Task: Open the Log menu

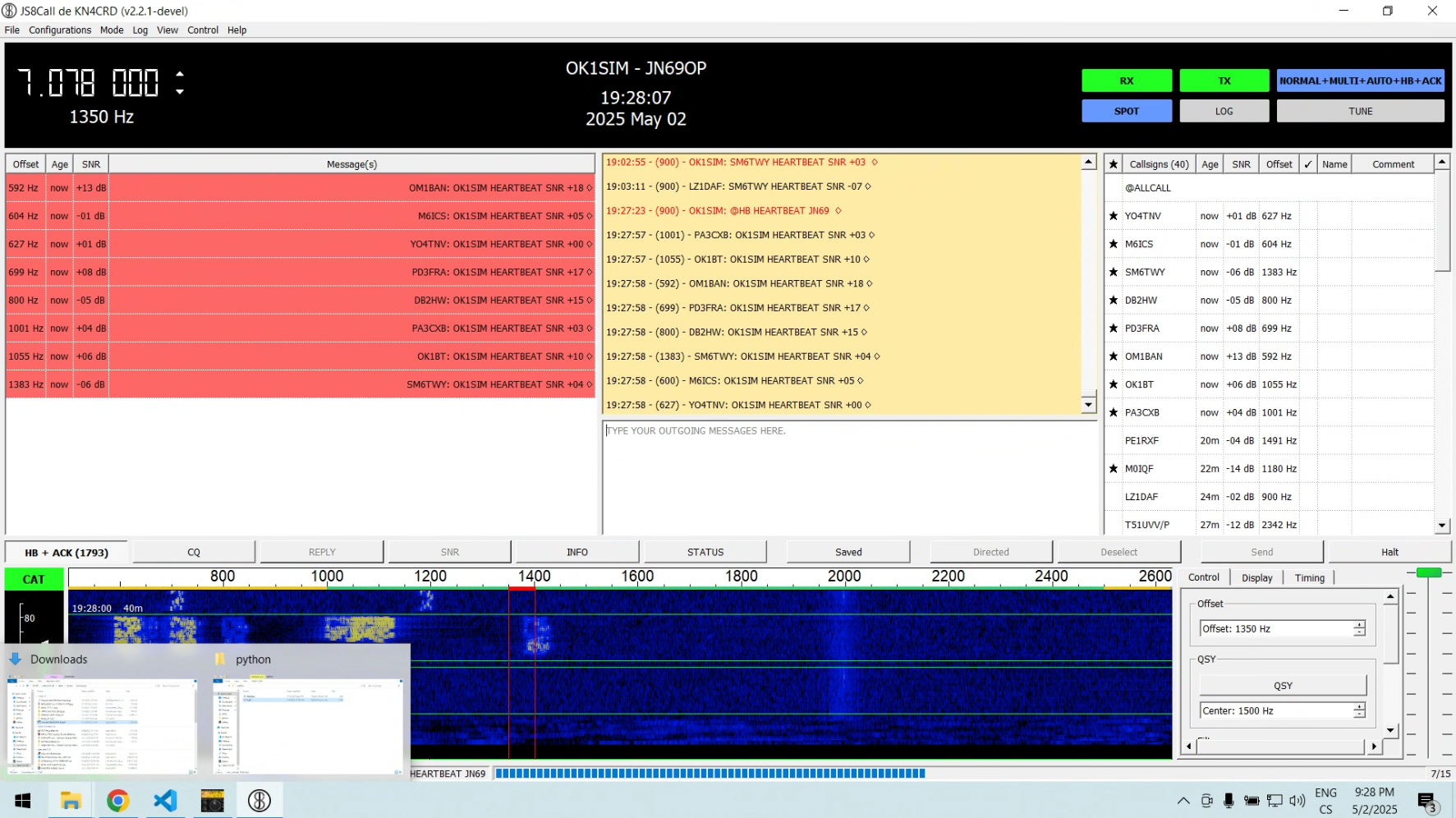Action: (140, 30)
